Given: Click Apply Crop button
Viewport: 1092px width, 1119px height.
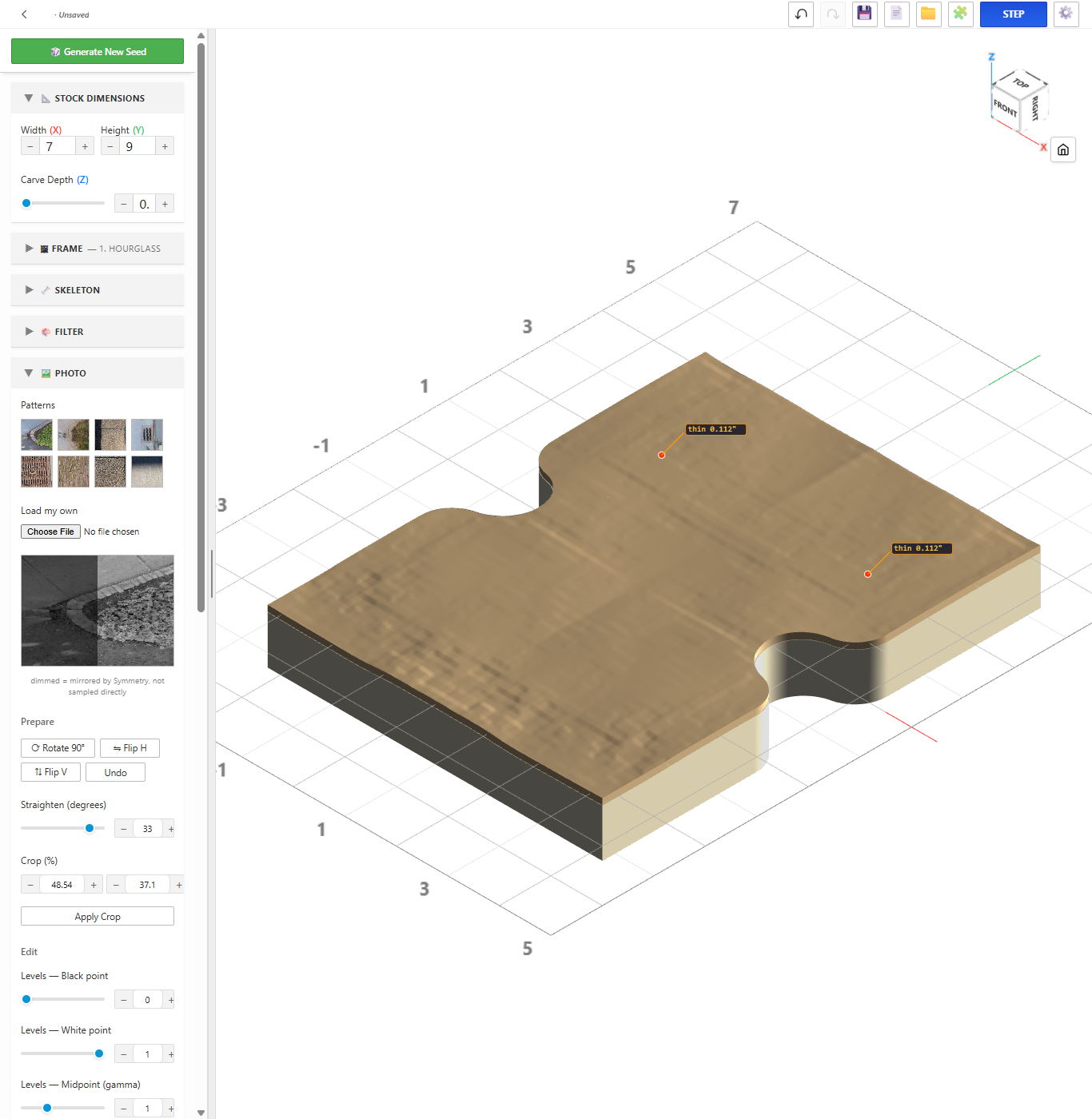Looking at the screenshot, I should click(98, 916).
